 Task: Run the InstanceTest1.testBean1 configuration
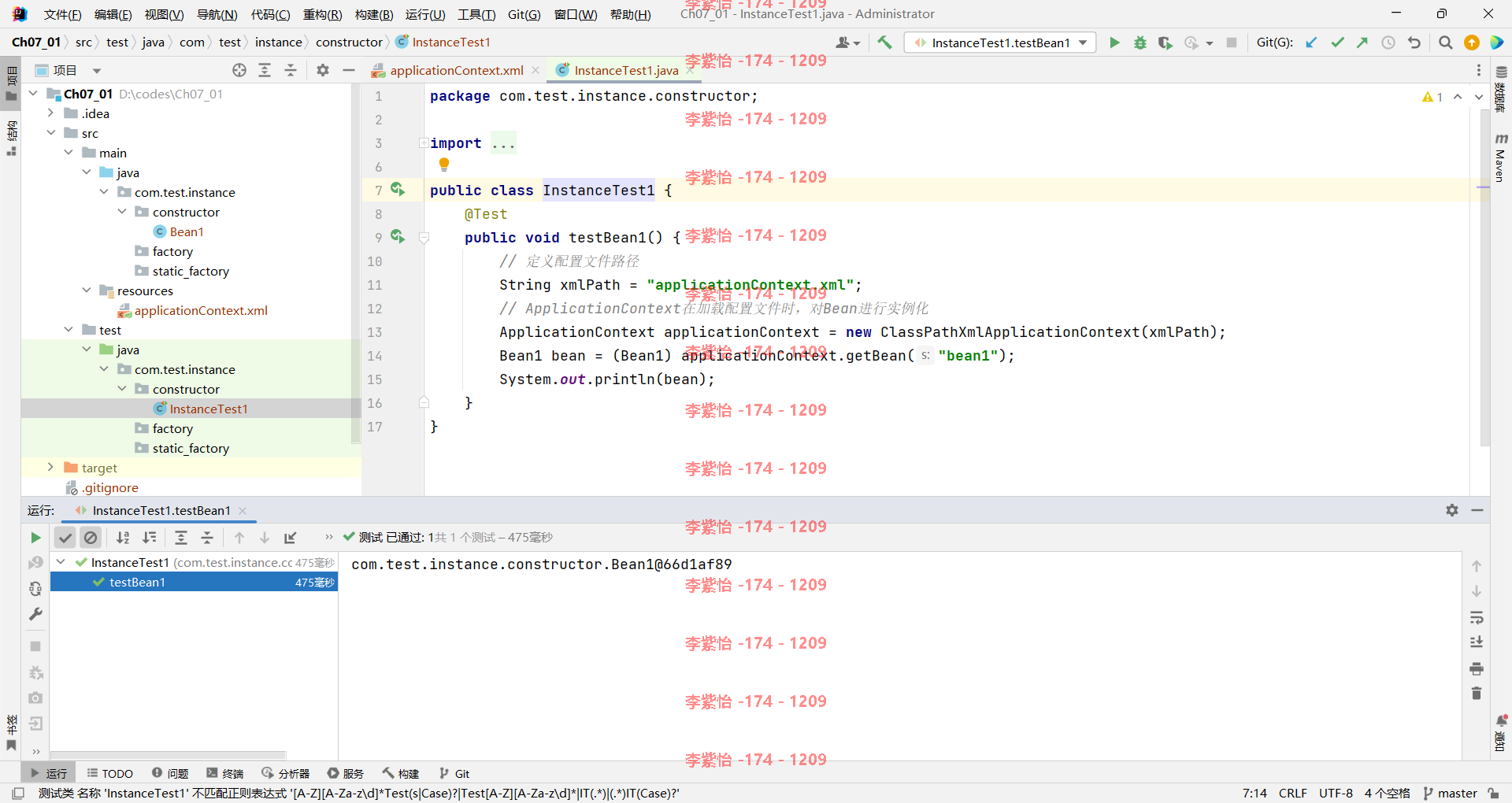click(1114, 43)
